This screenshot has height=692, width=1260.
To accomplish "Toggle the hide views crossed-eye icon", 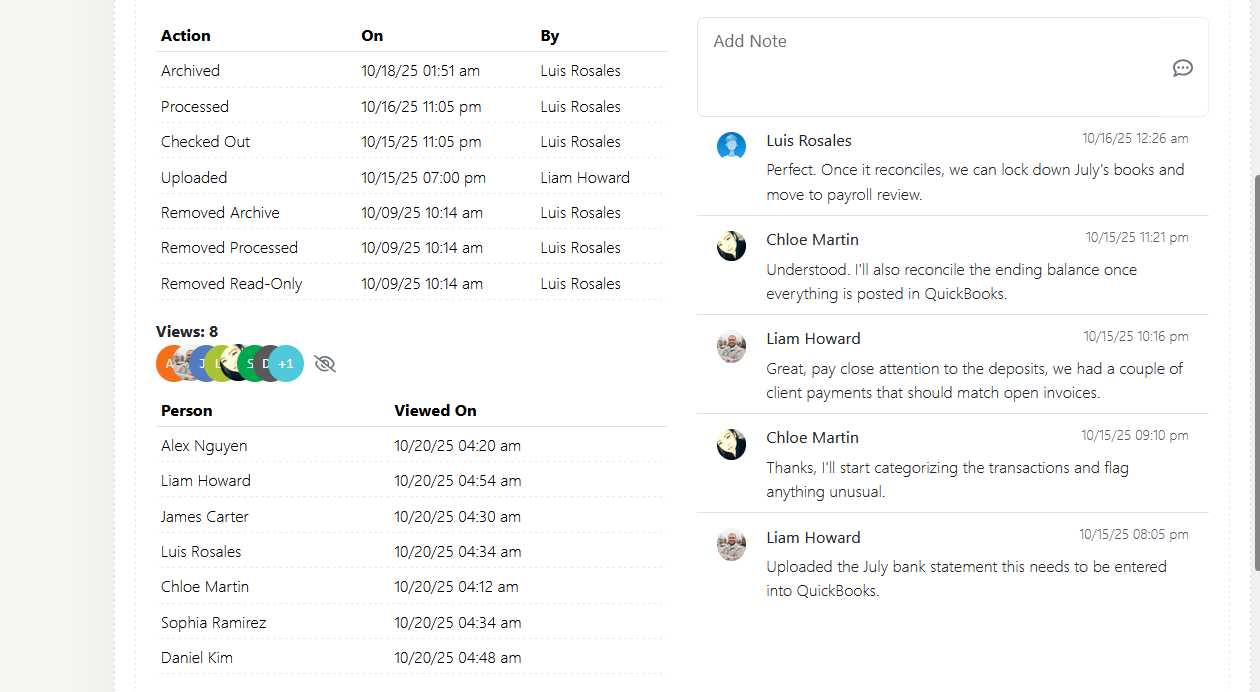I will click(x=325, y=364).
